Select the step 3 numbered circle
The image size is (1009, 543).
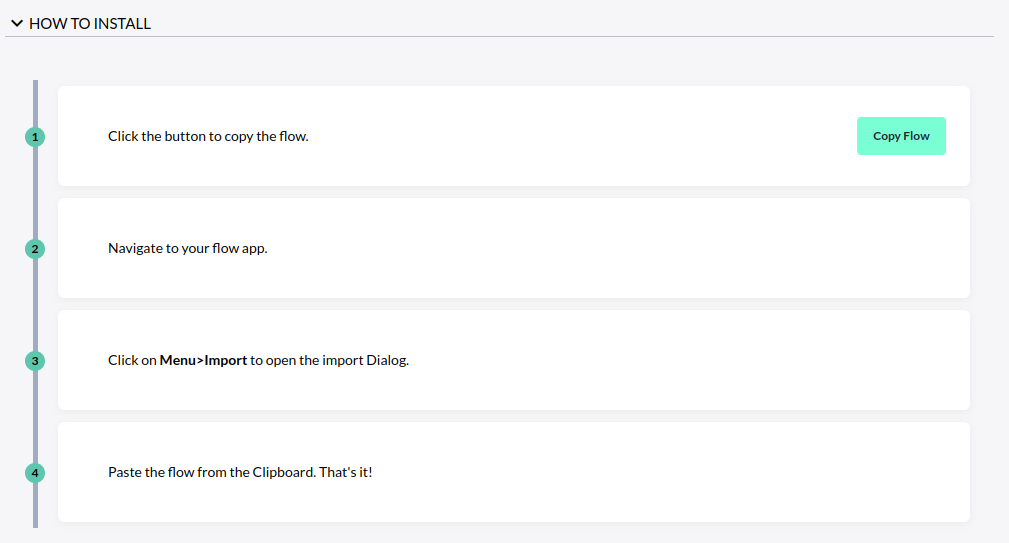[x=35, y=361]
